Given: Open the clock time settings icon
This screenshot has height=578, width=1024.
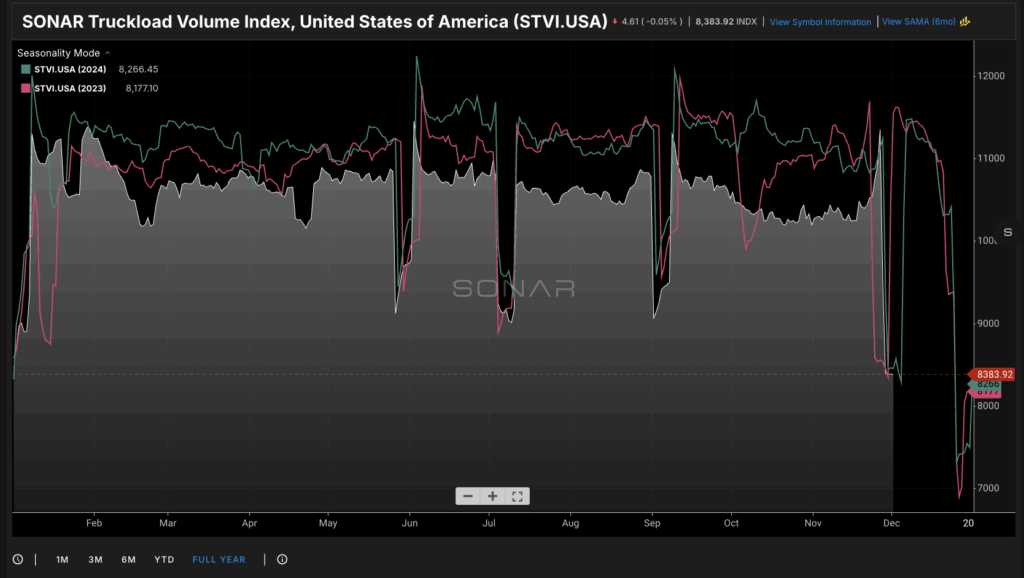Looking at the screenshot, I should click(18, 559).
